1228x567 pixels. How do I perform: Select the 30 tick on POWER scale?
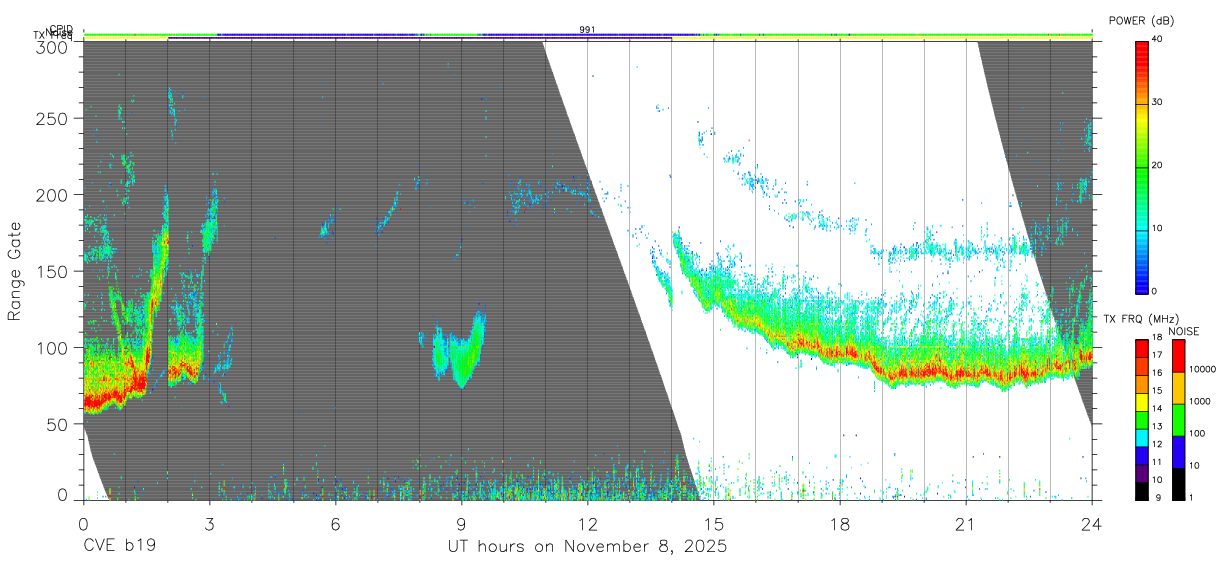1159,102
